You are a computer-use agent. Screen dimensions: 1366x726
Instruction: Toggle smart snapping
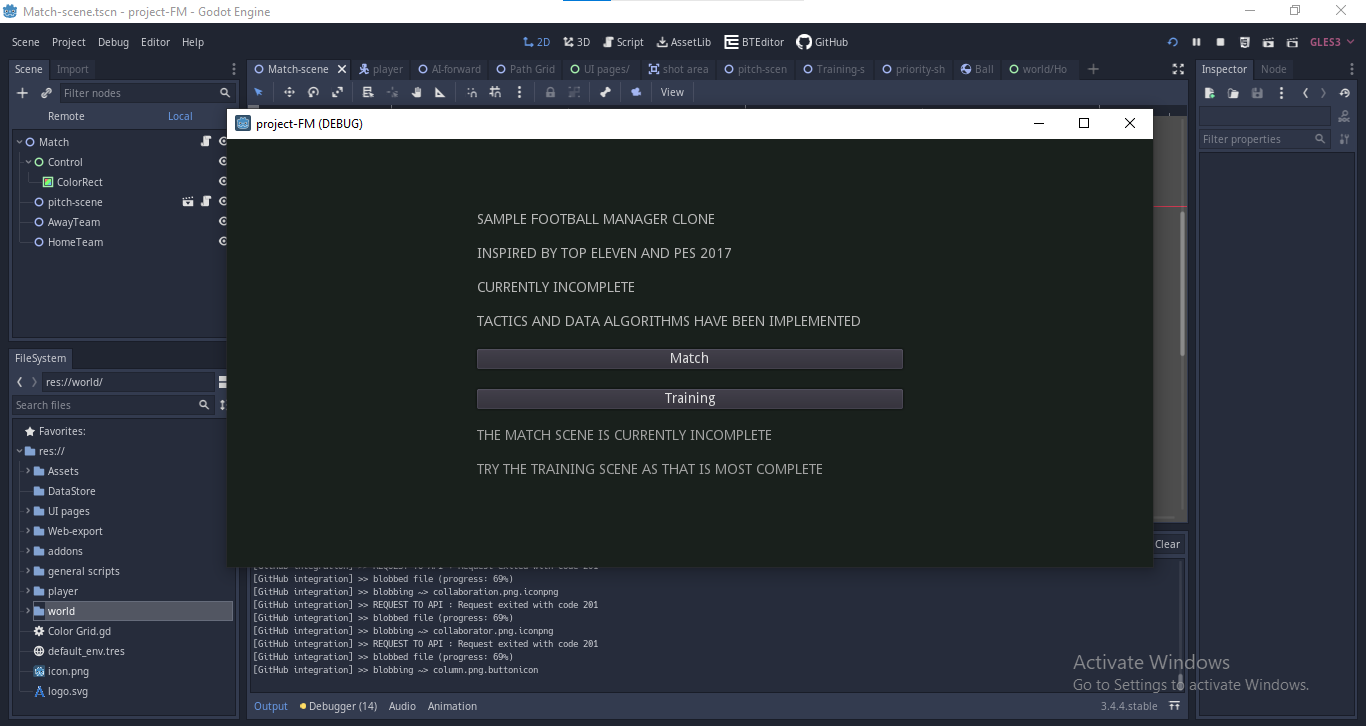(x=472, y=91)
